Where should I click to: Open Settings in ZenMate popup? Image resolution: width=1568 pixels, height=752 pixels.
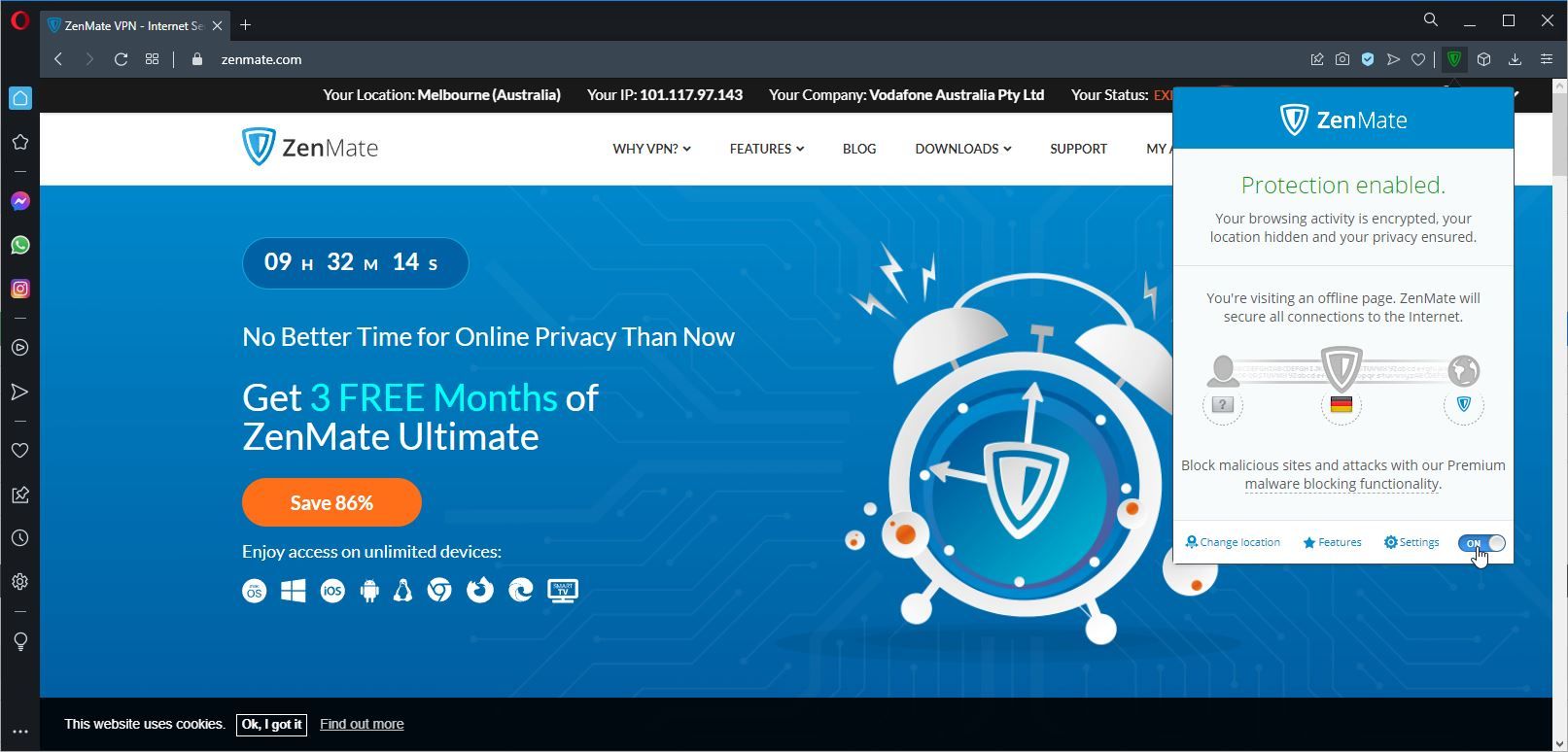[1411, 542]
